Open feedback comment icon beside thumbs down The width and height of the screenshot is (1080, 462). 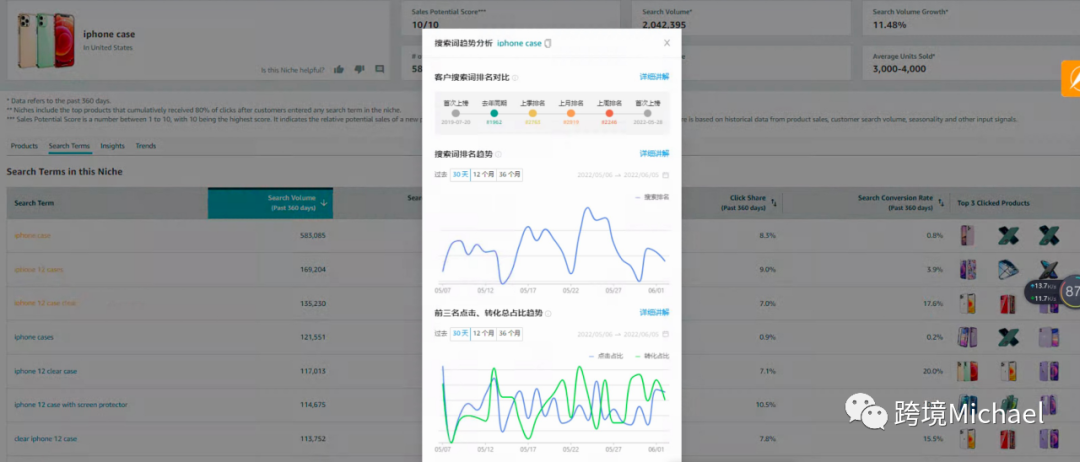click(x=380, y=70)
